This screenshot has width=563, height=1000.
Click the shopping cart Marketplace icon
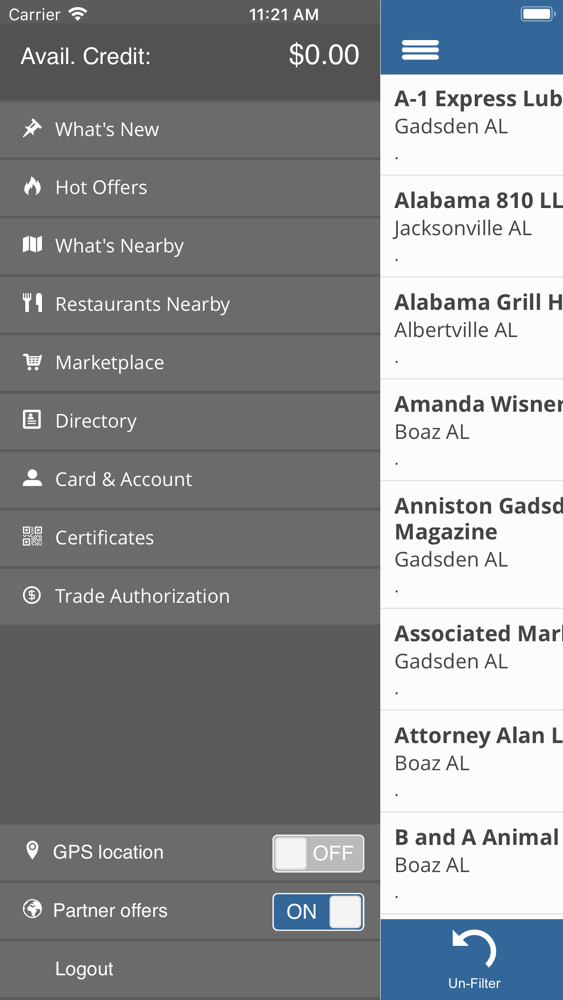pyautogui.click(x=32, y=362)
